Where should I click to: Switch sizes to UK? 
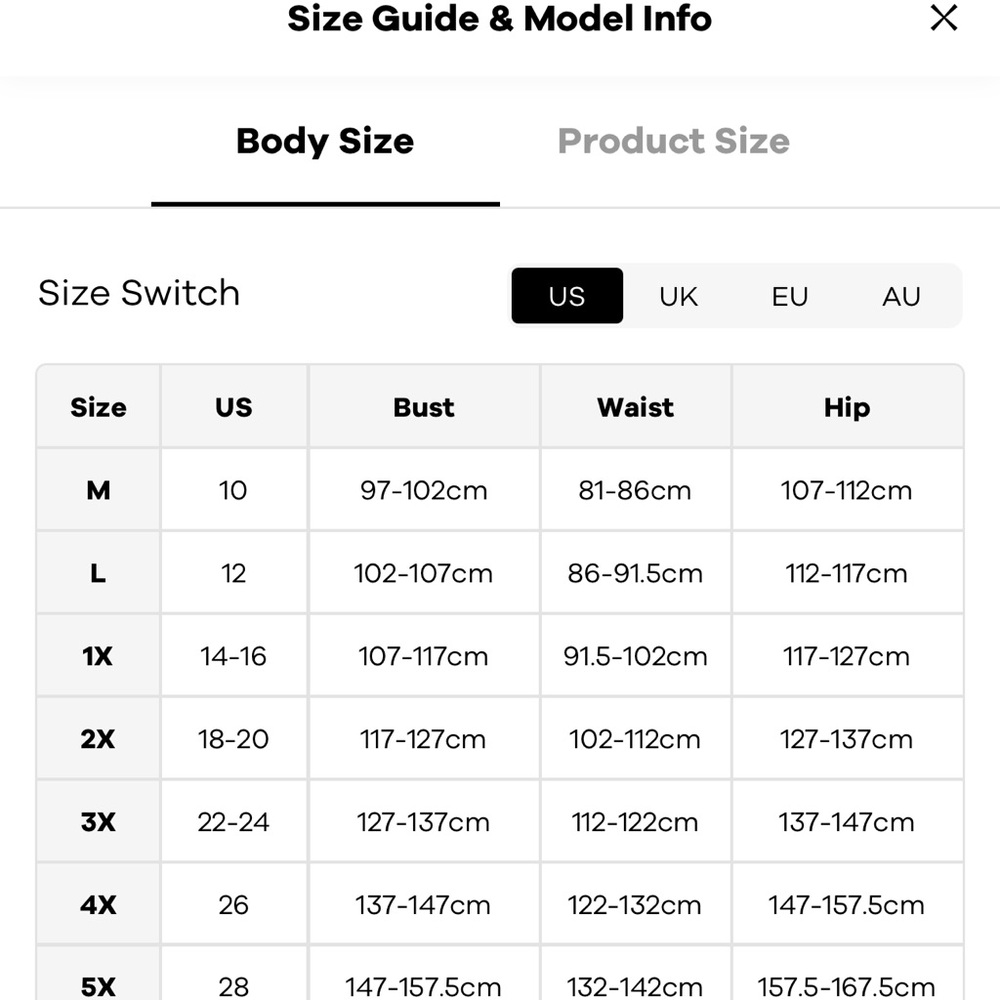click(x=678, y=296)
